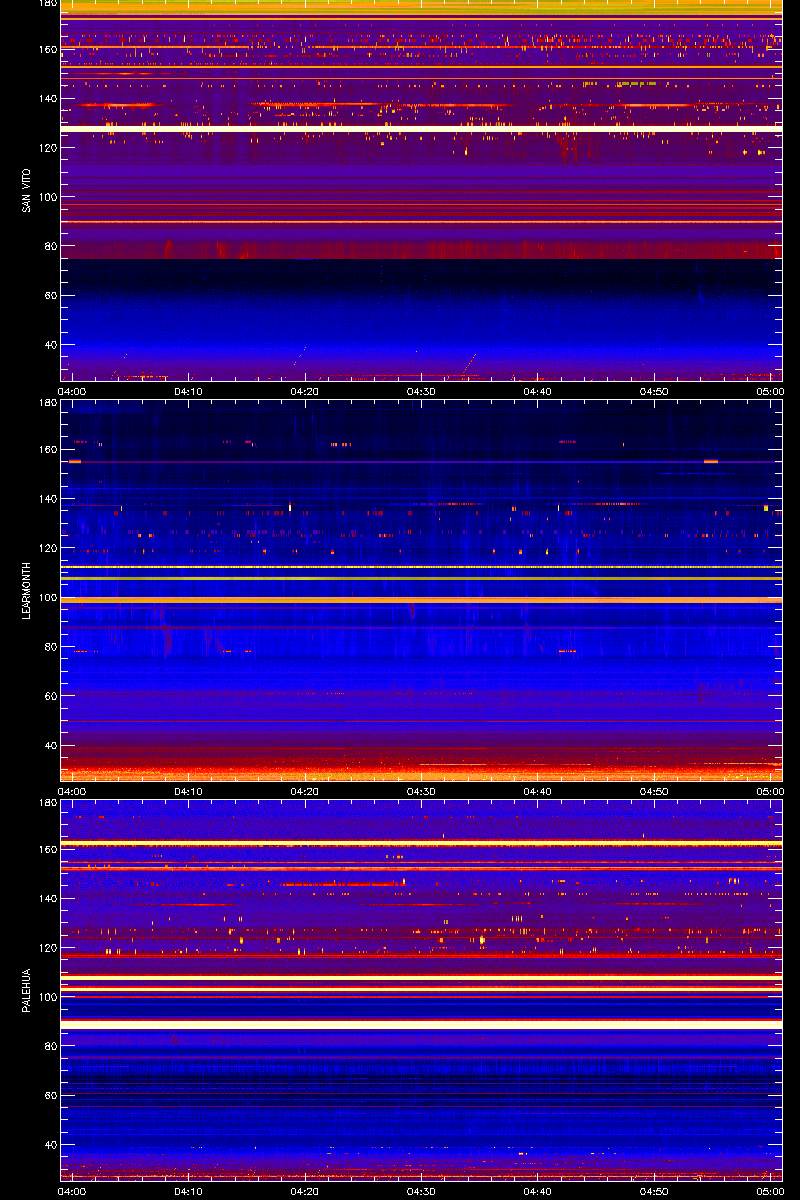
Task: Click 04:20 tick label below Learmonth spectrogram
Action: tap(306, 791)
